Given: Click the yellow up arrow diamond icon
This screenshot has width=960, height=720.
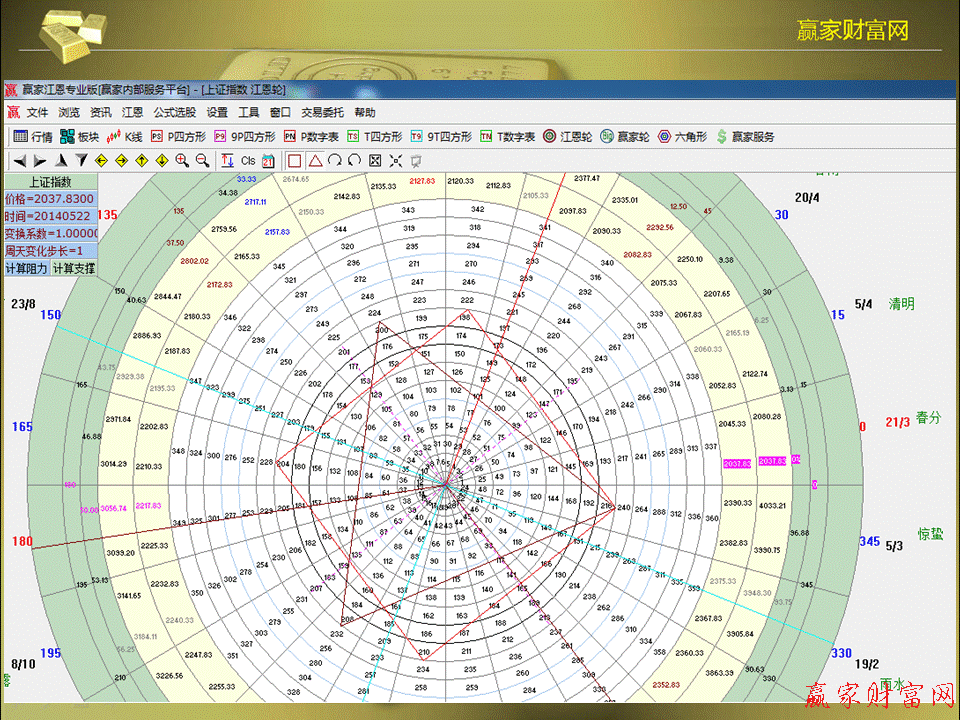Looking at the screenshot, I should click(x=140, y=161).
